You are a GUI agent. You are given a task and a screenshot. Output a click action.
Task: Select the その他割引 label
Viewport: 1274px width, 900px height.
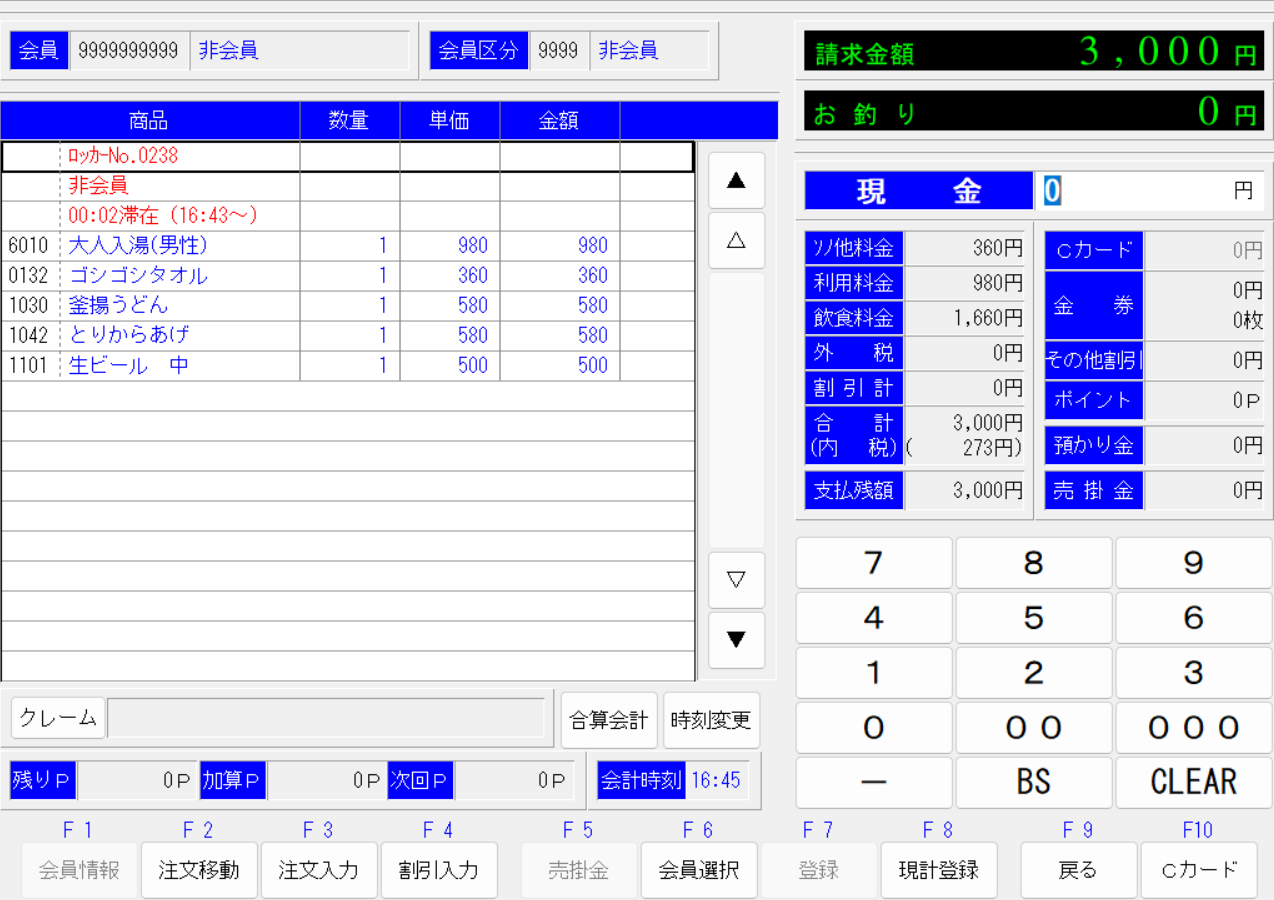pos(1094,360)
